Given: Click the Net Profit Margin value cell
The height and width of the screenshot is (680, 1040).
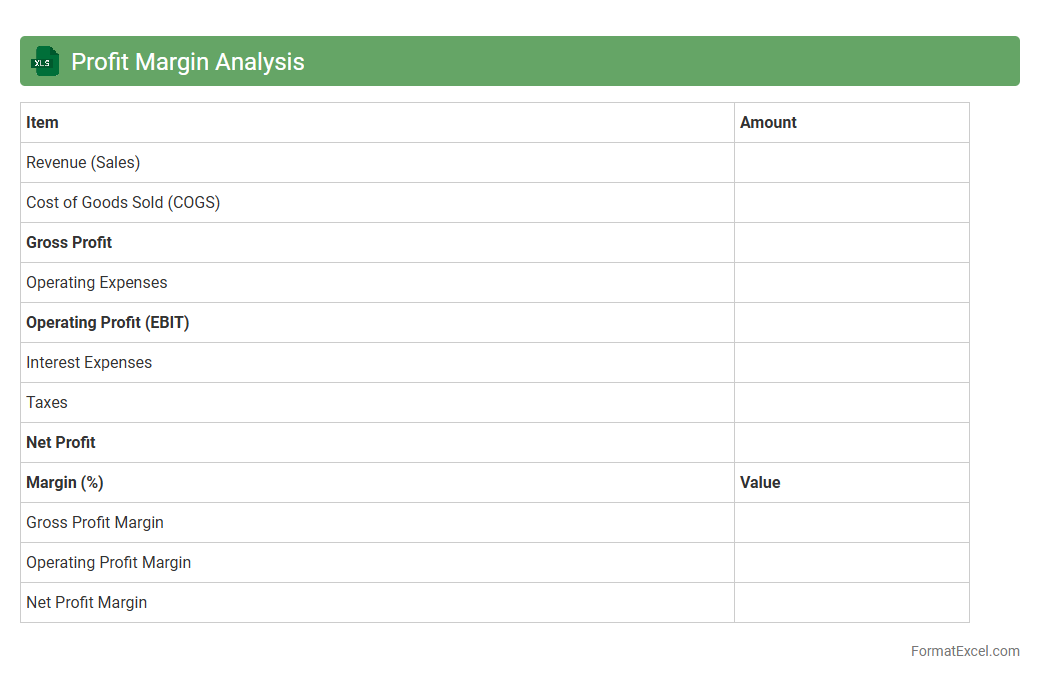Looking at the screenshot, I should [x=851, y=603].
